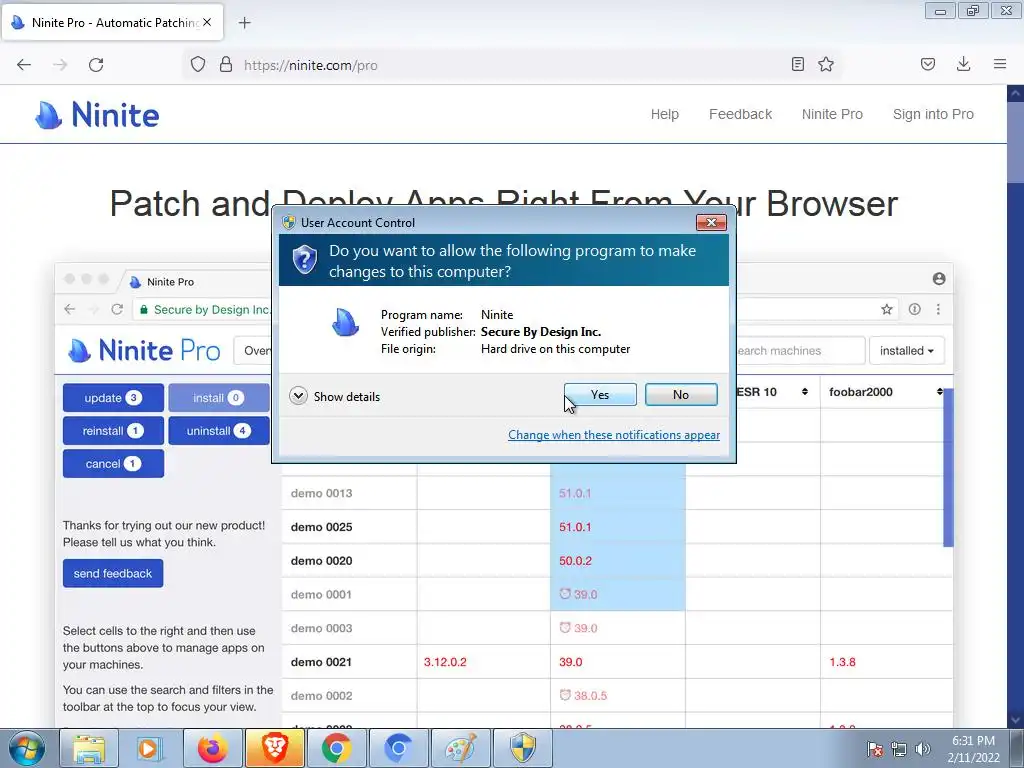The height and width of the screenshot is (768, 1024).
Task: Open Brave browser from taskbar
Action: click(x=274, y=748)
